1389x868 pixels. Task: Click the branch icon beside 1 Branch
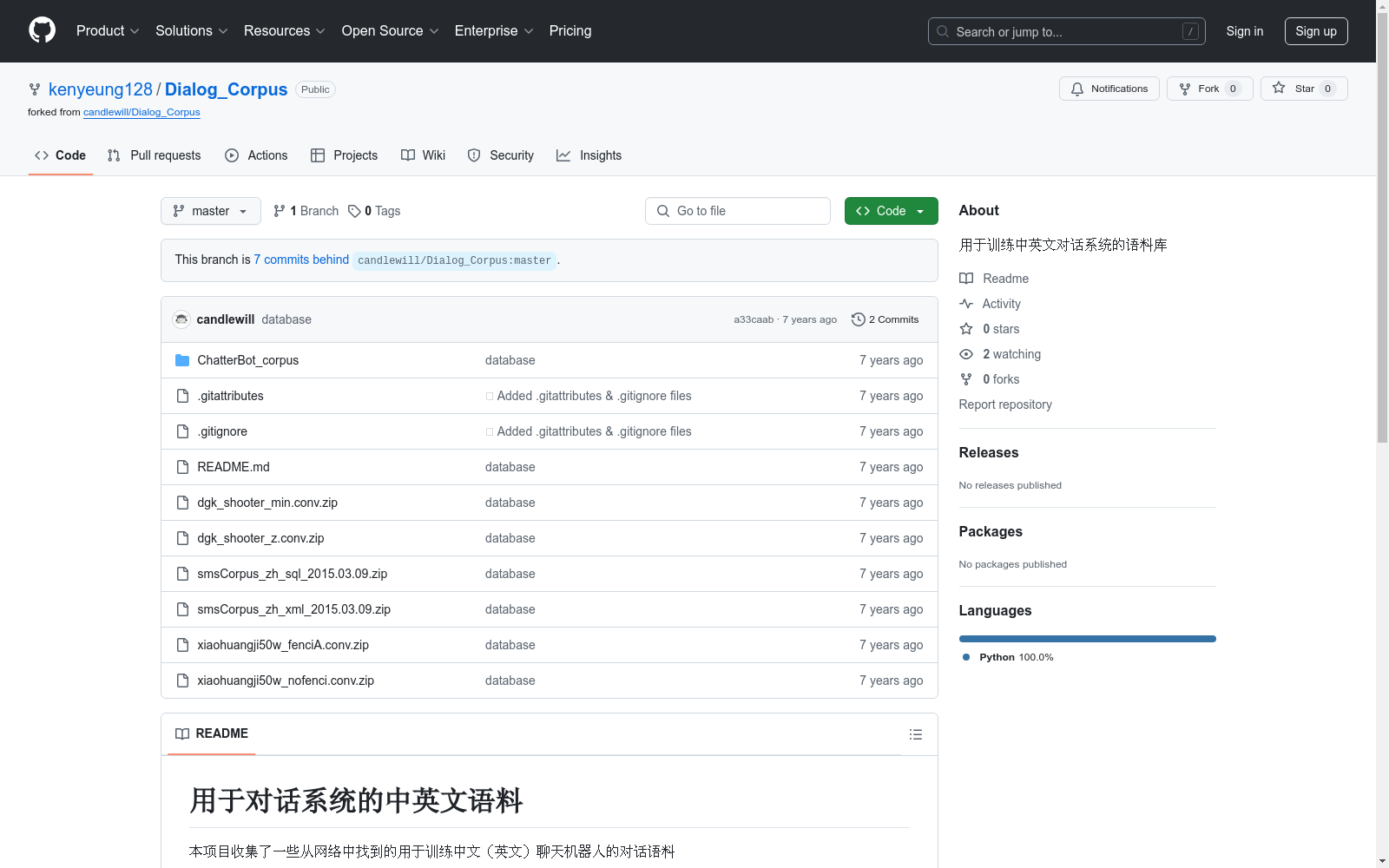pos(279,211)
